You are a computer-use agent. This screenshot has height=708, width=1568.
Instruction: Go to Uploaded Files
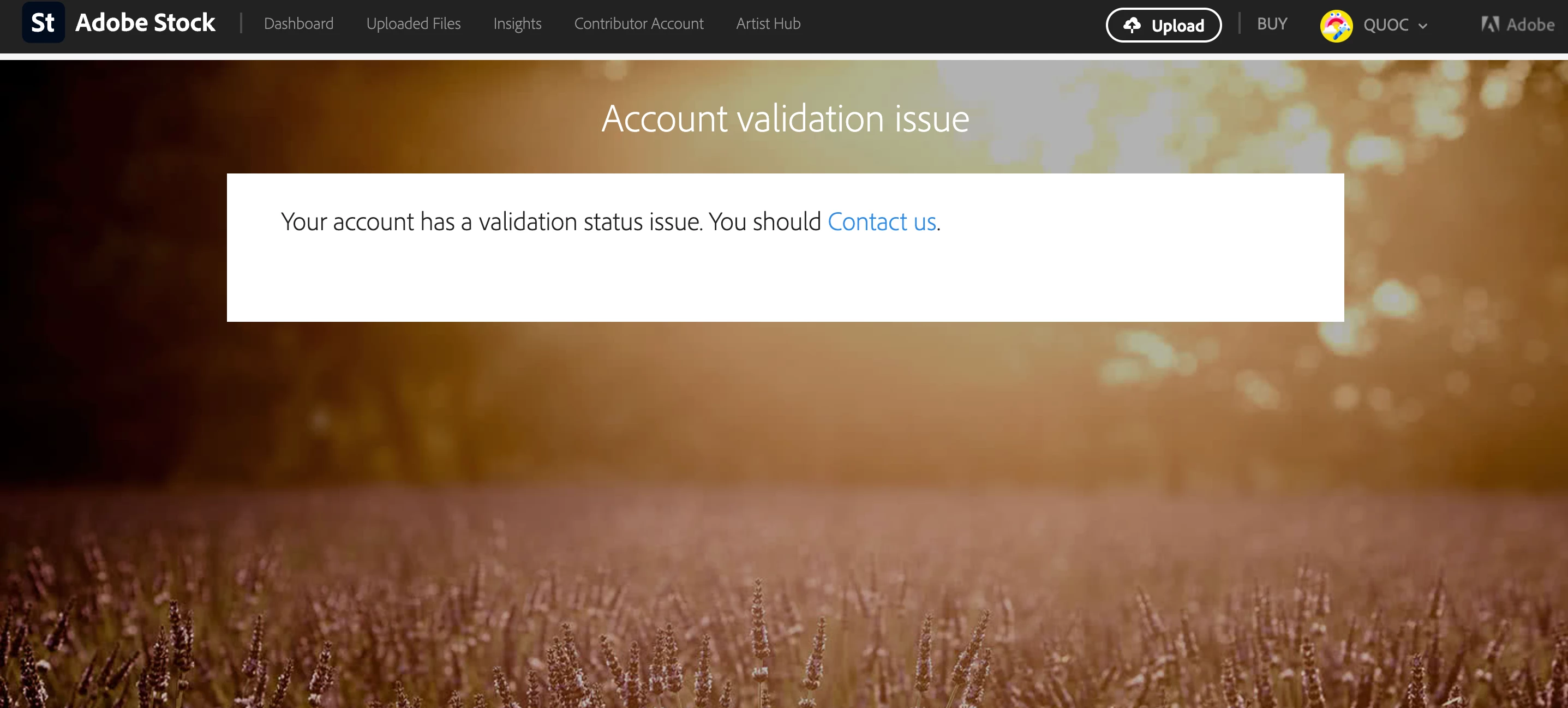[x=414, y=24]
